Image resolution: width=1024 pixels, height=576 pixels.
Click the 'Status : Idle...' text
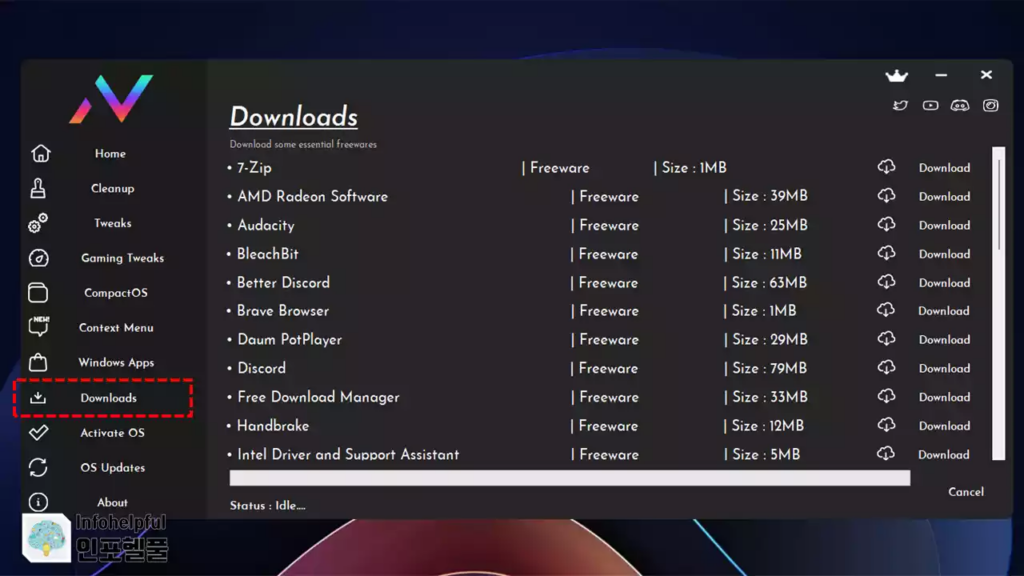268,505
